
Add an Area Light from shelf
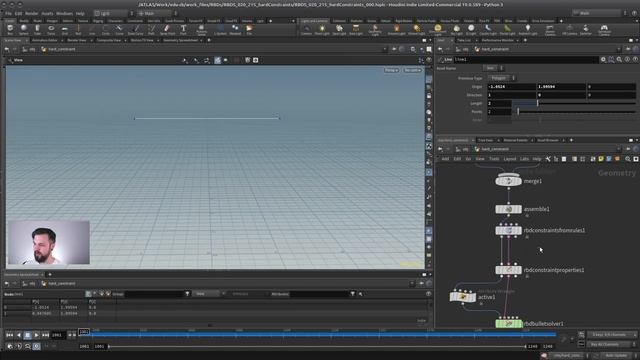tap(356, 29)
